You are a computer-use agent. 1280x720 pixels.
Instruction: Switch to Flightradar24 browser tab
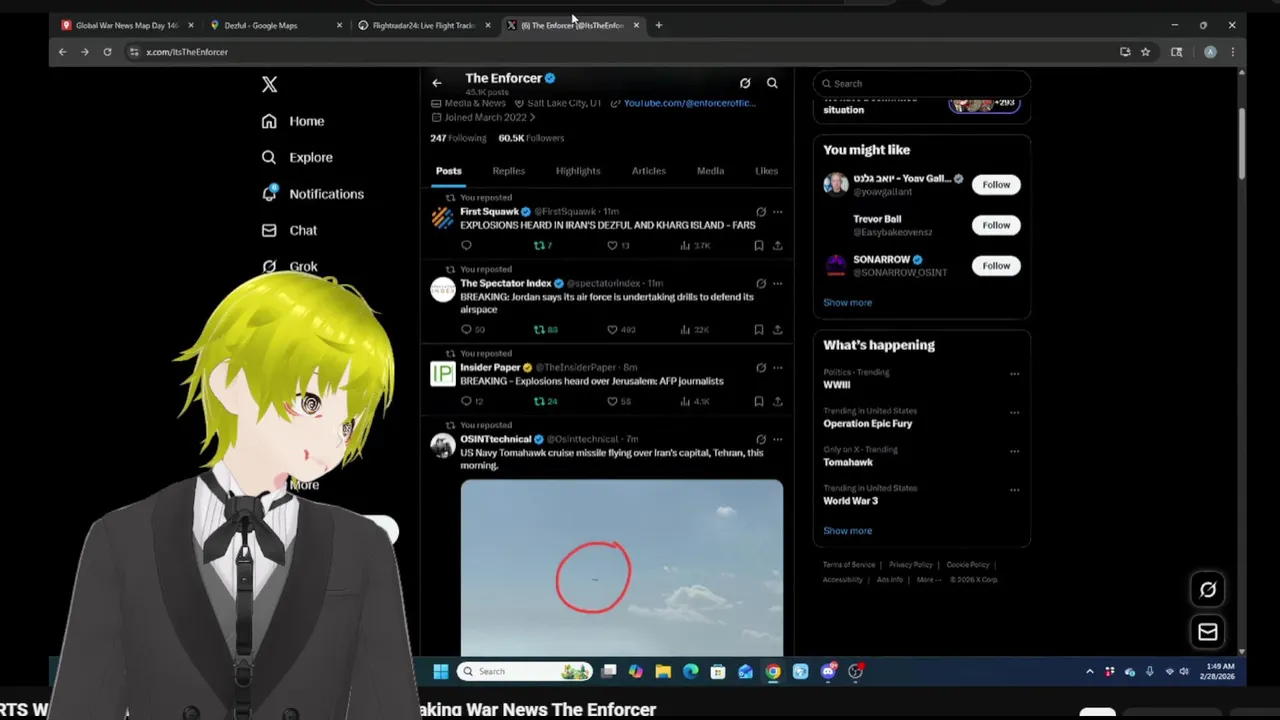click(x=425, y=25)
